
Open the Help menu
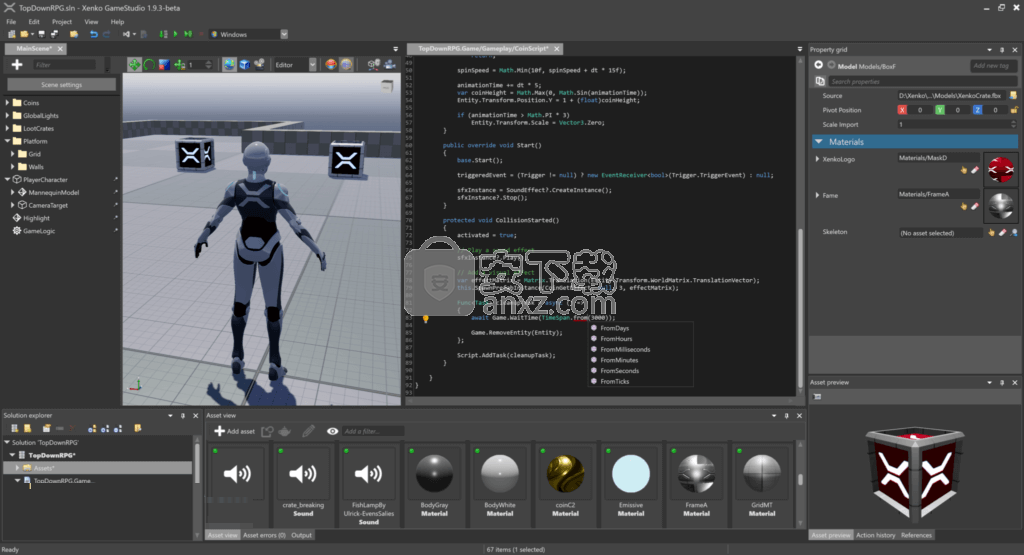point(117,22)
